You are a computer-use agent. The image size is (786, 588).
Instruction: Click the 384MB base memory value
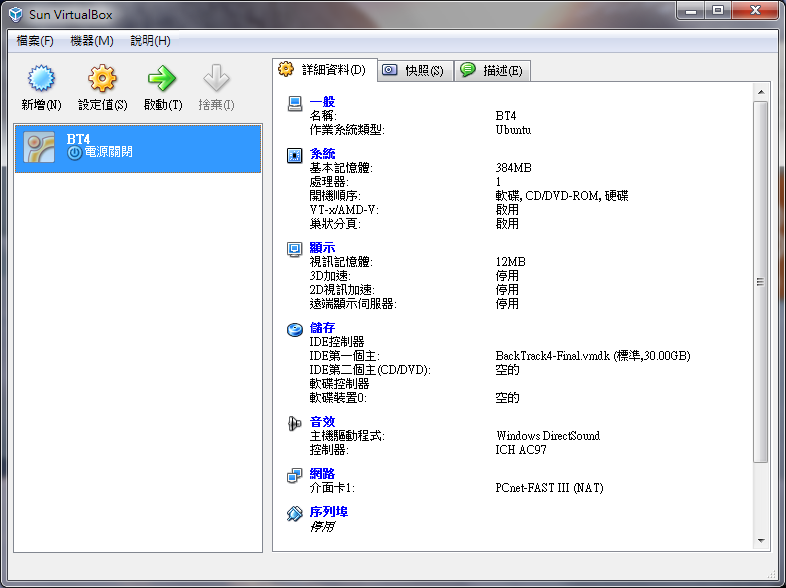pos(513,168)
